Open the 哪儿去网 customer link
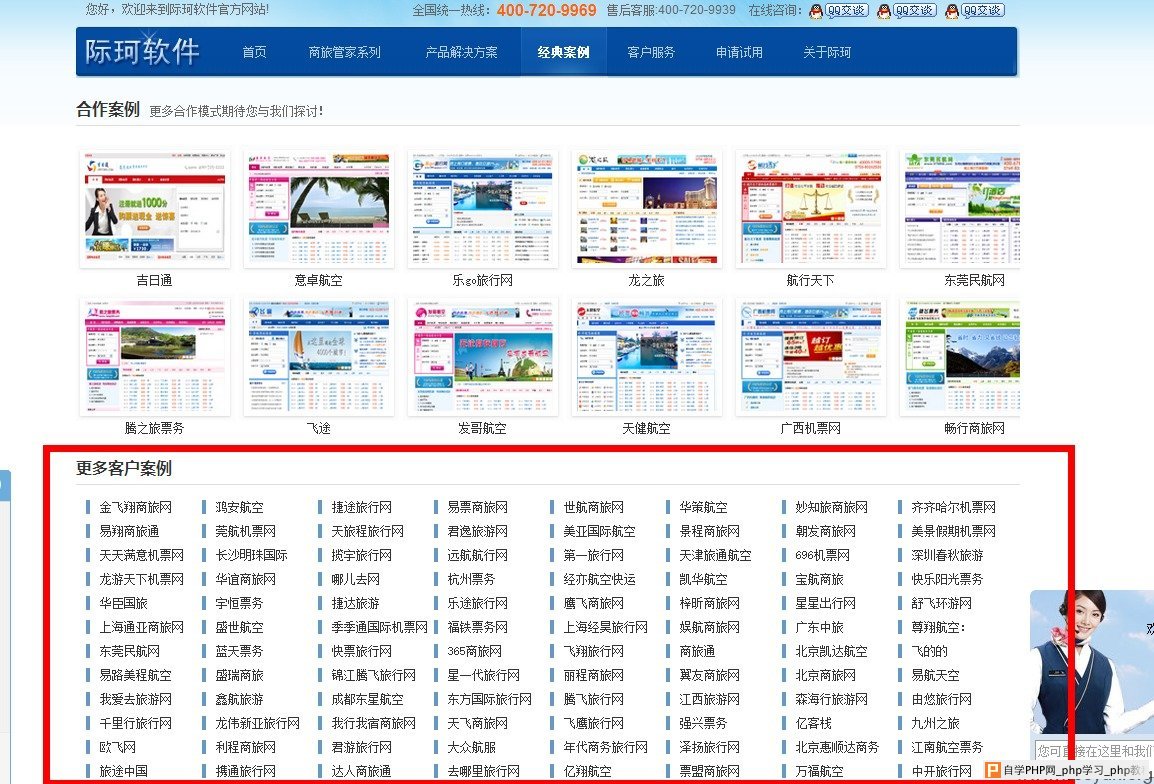Viewport: 1154px width, 784px height. (355, 579)
